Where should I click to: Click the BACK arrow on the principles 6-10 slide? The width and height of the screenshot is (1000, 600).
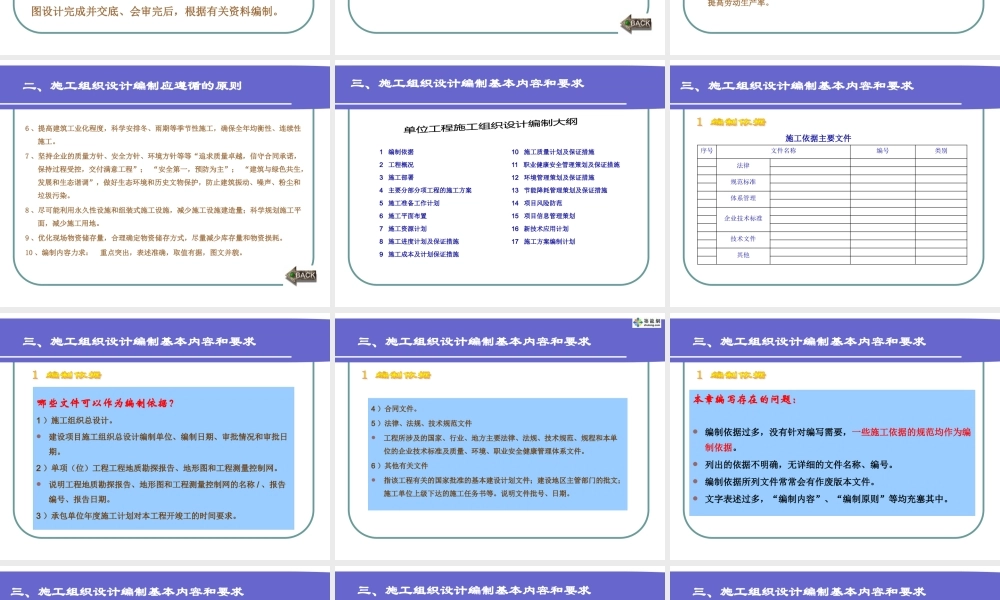(301, 275)
